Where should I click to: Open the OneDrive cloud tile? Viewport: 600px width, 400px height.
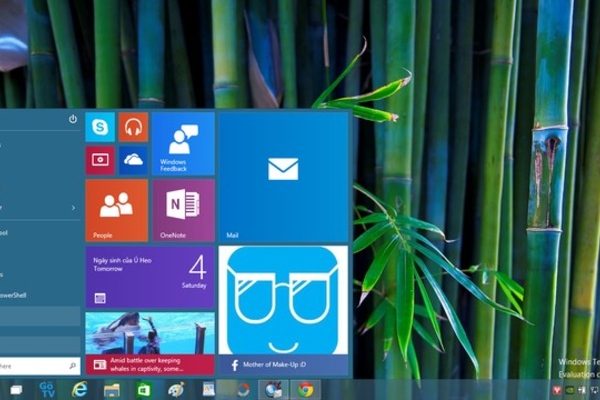point(133,160)
